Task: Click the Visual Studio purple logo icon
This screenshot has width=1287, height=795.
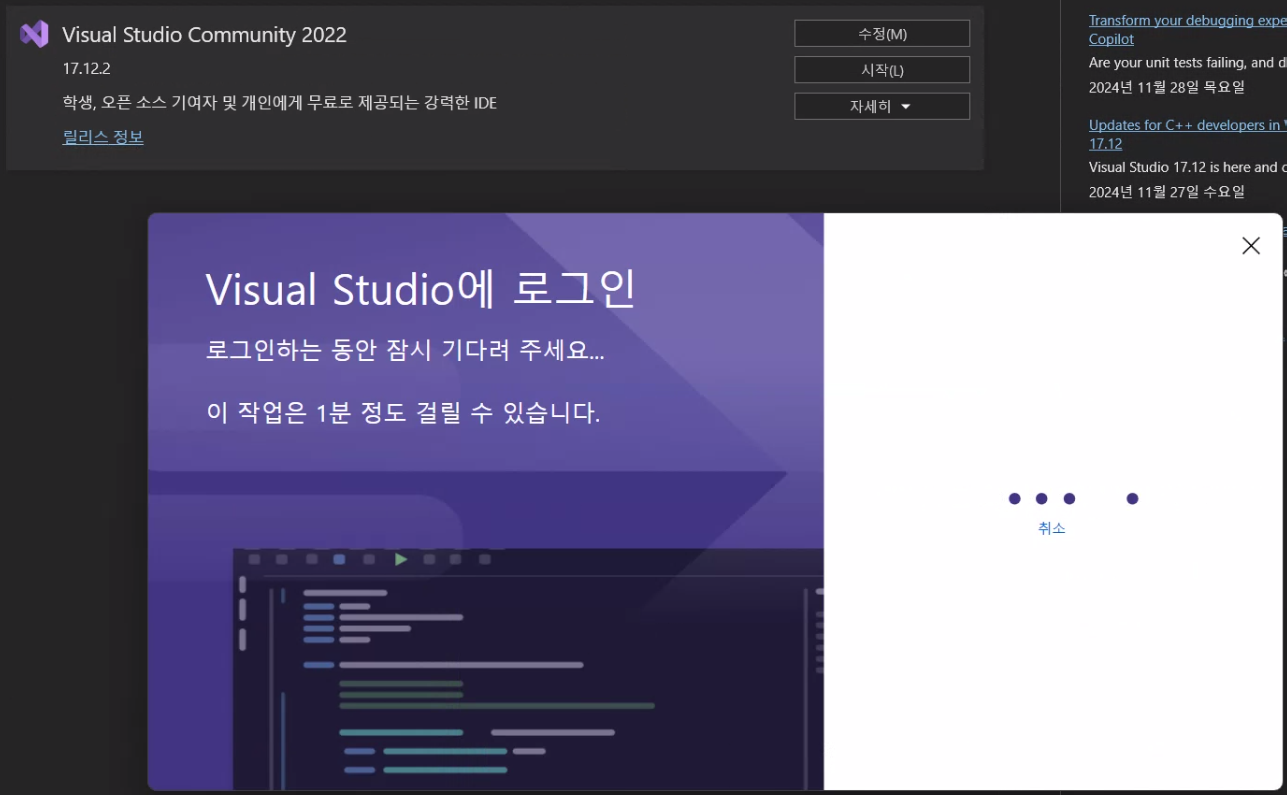Action: tap(34, 34)
